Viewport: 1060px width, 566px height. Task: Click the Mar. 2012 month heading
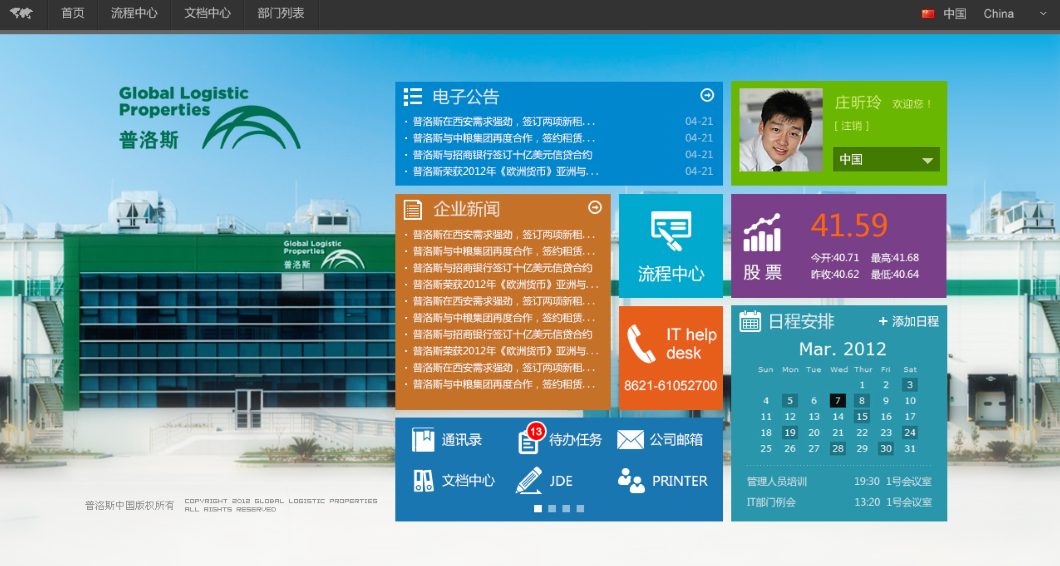tap(842, 349)
